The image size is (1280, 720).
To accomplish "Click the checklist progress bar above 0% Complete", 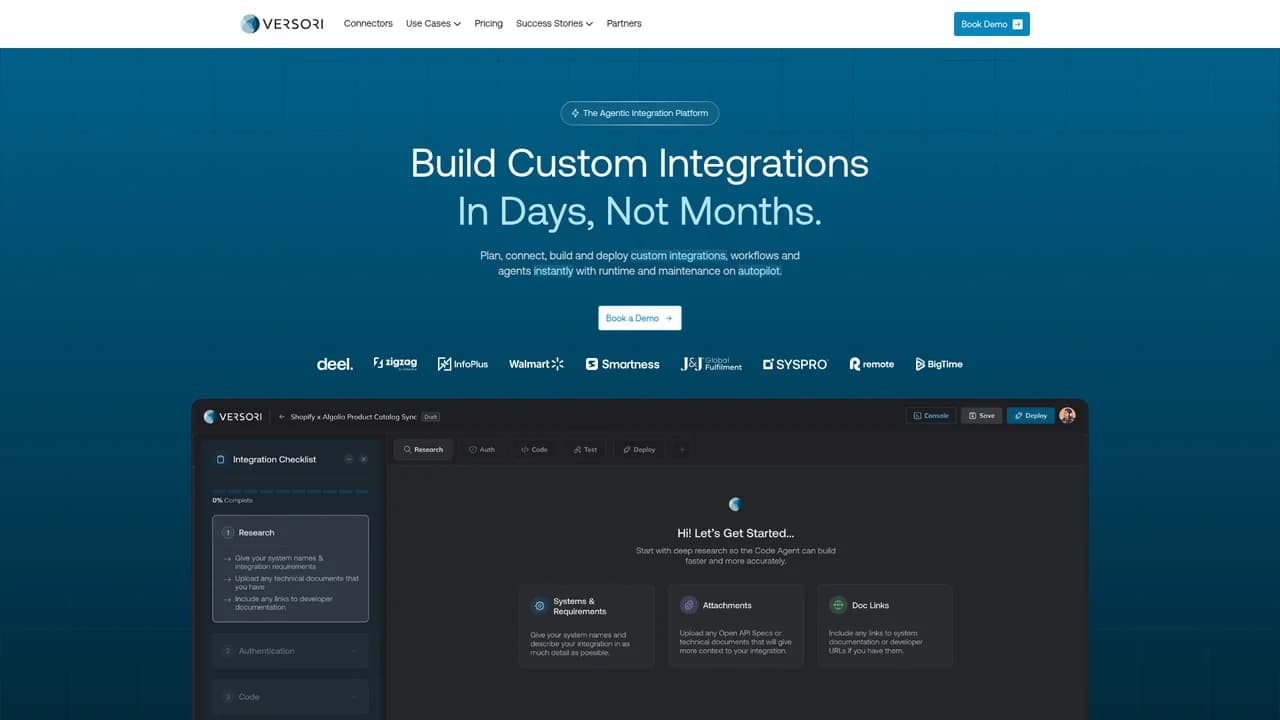I will 290,491.
